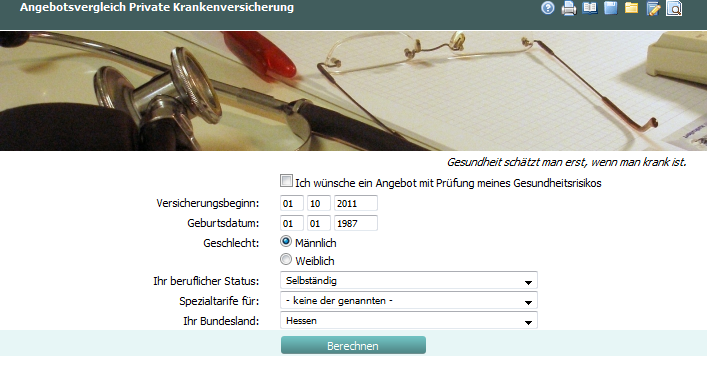Click the notepad with pencil edit icon

click(653, 8)
